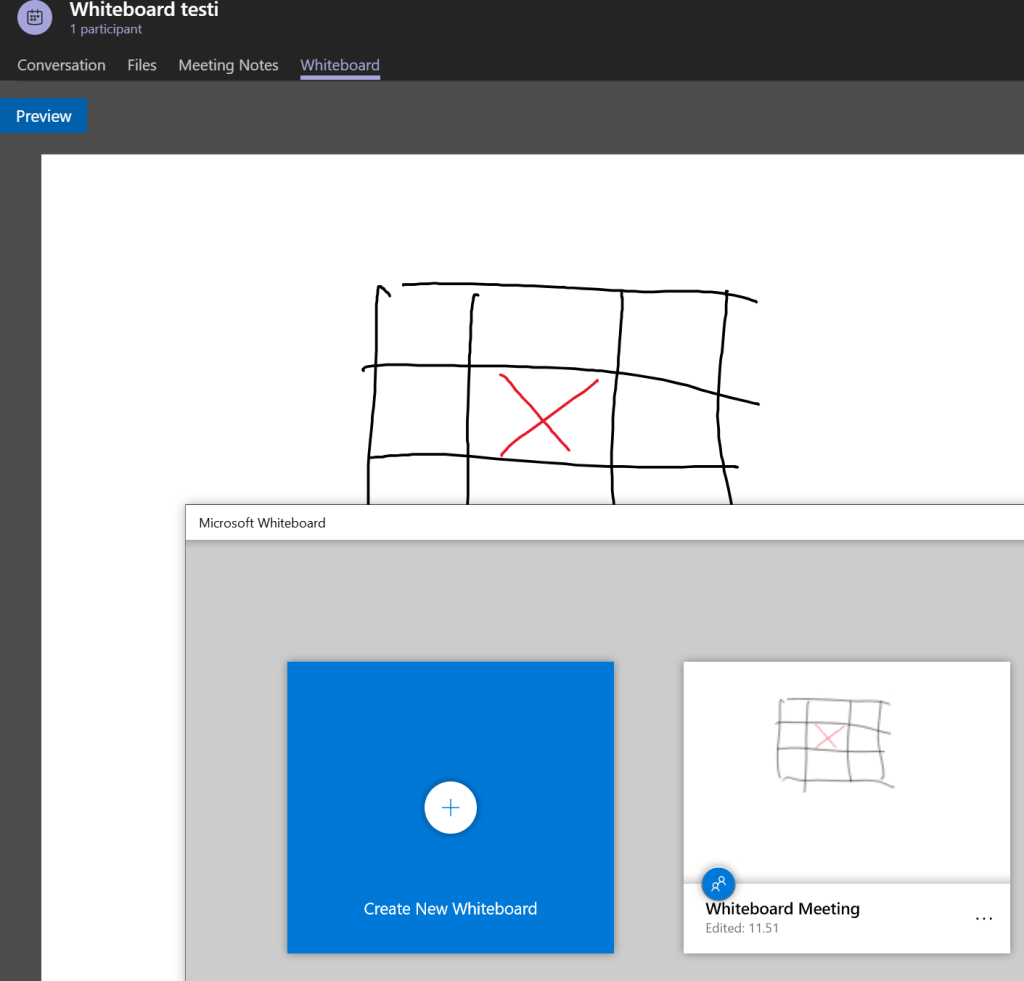Click the plus icon to create a whiteboard
The width and height of the screenshot is (1024, 981).
(x=450, y=808)
